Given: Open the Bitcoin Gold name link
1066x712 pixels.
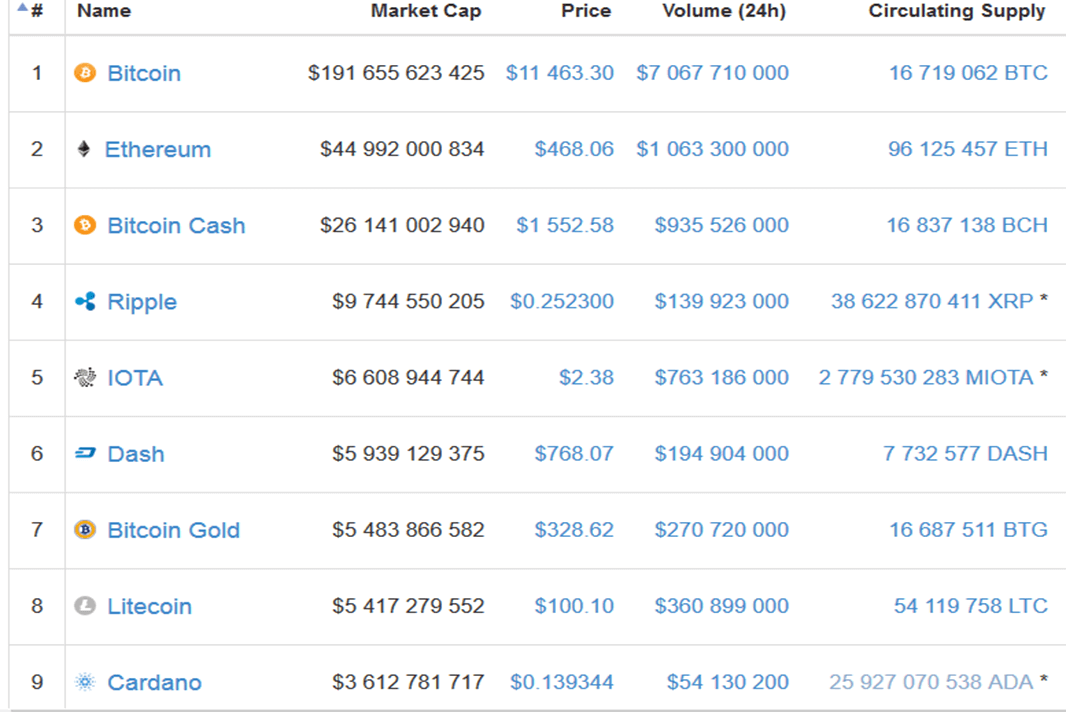Looking at the screenshot, I should click(x=173, y=530).
